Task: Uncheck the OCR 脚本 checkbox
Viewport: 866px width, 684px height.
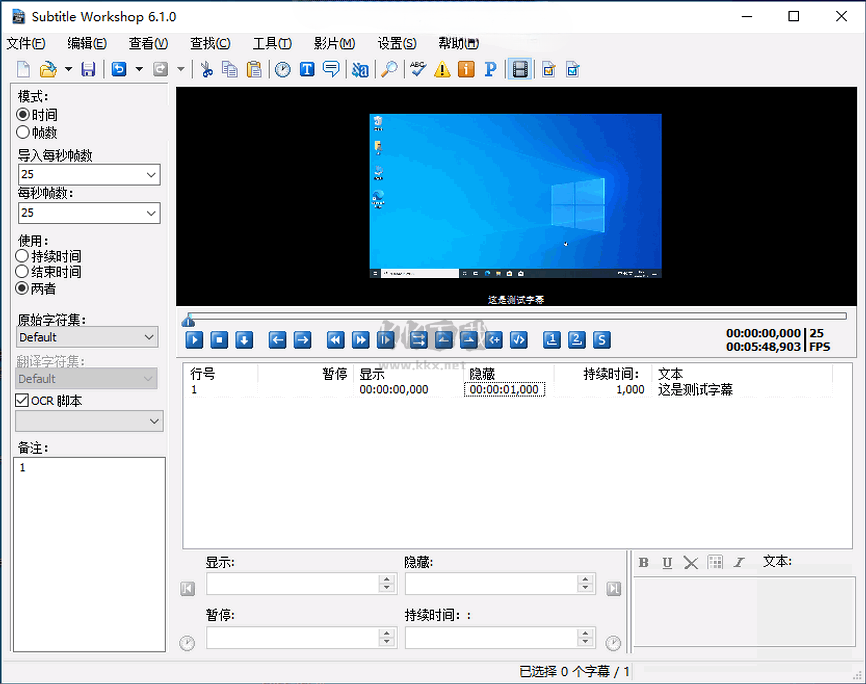Action: pyautogui.click(x=23, y=400)
